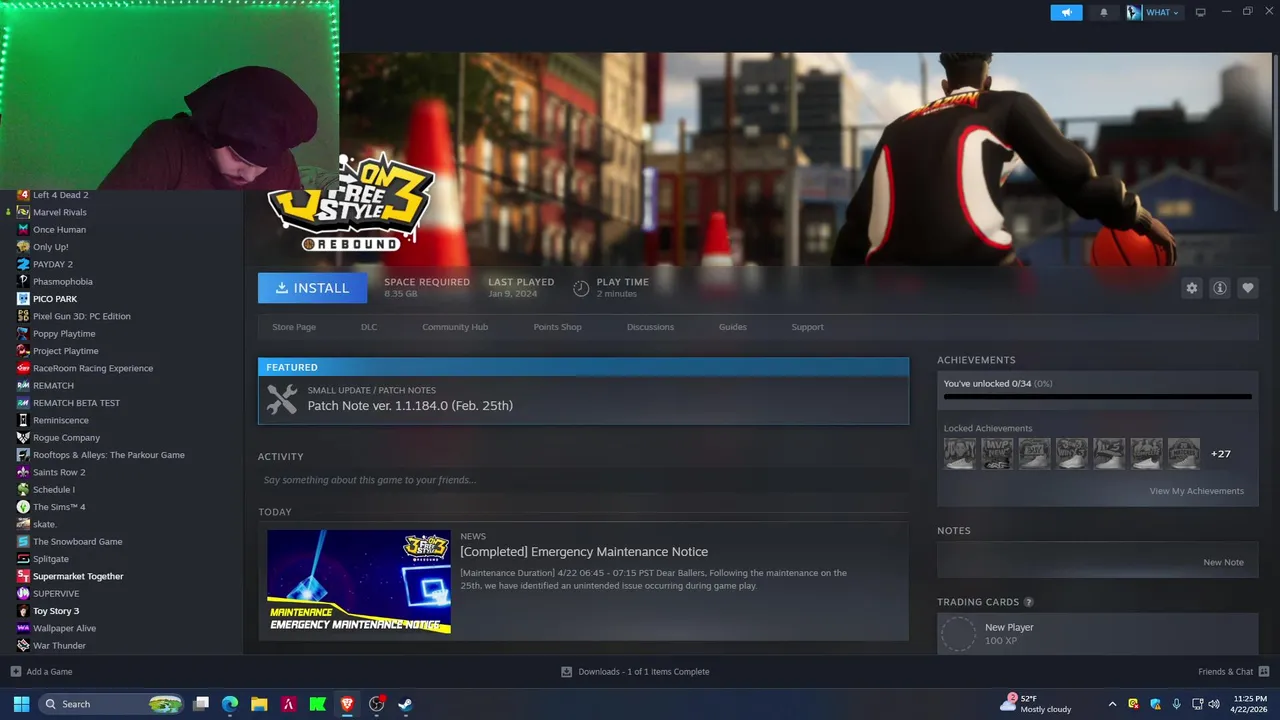Image resolution: width=1280 pixels, height=720 pixels.
Task: Open the Guides tab
Action: tap(732, 327)
